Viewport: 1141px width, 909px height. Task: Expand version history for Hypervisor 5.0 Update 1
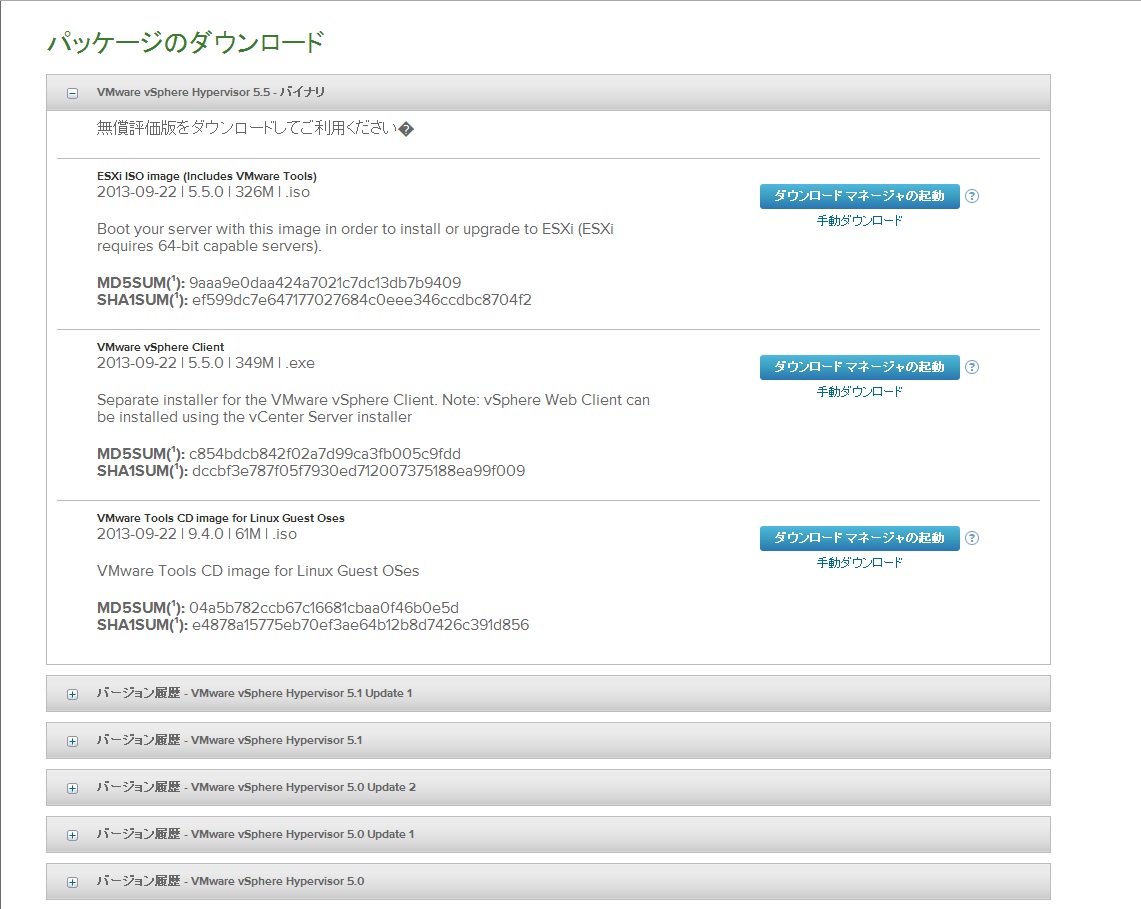click(72, 835)
